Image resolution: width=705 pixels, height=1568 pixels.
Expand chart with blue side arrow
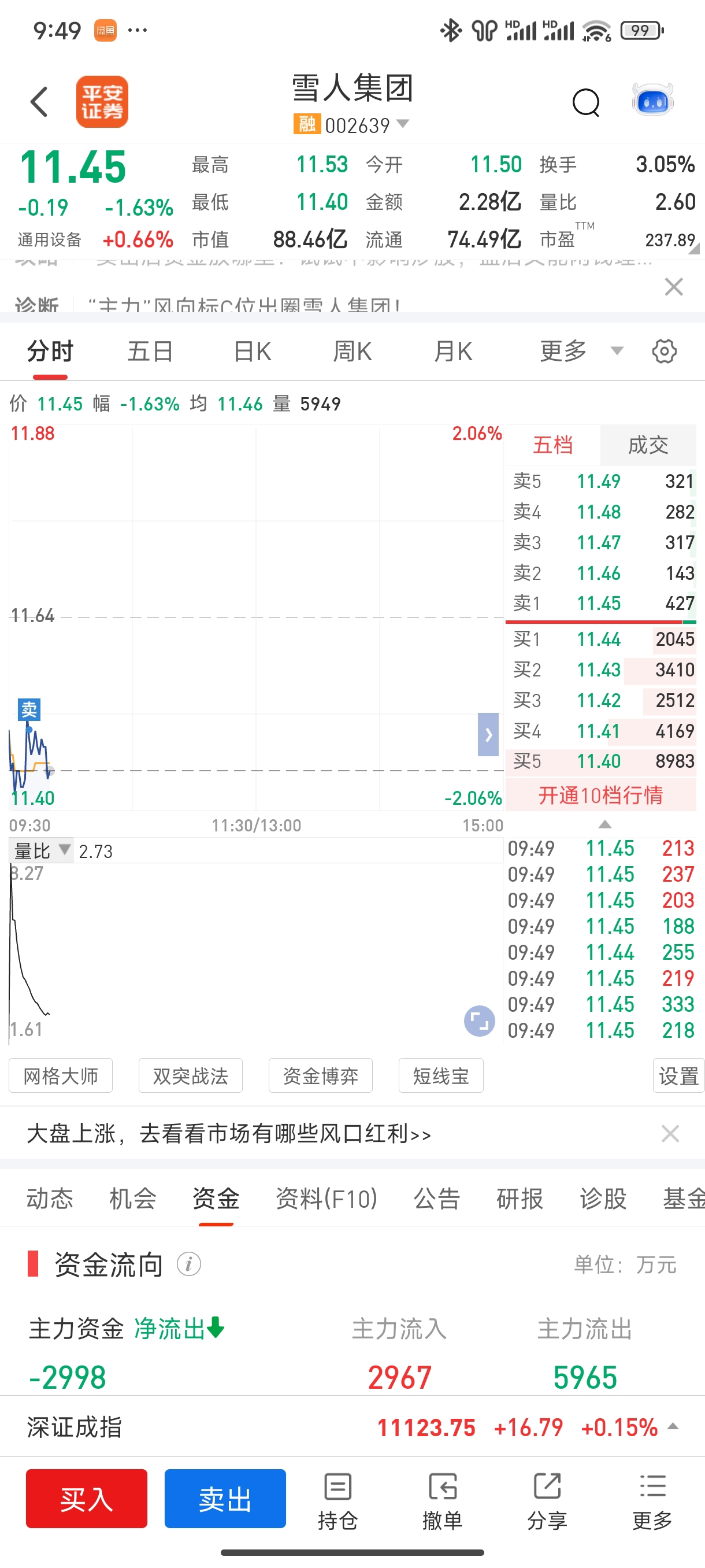point(488,734)
